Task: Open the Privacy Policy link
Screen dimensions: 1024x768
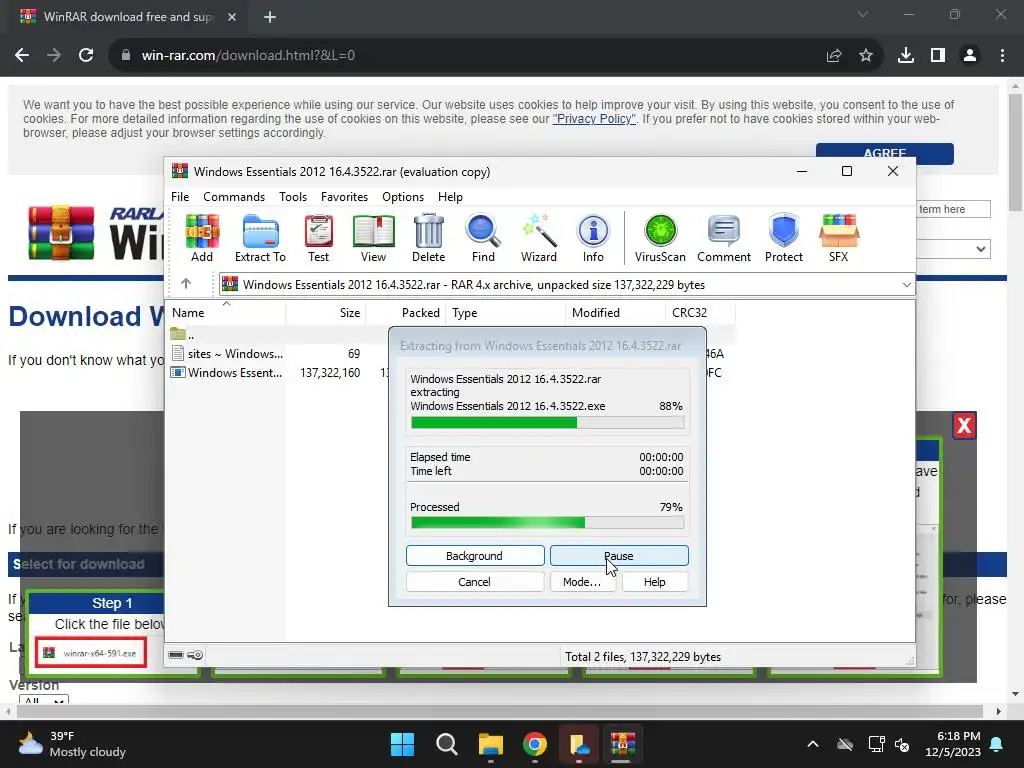Action: [x=594, y=119]
